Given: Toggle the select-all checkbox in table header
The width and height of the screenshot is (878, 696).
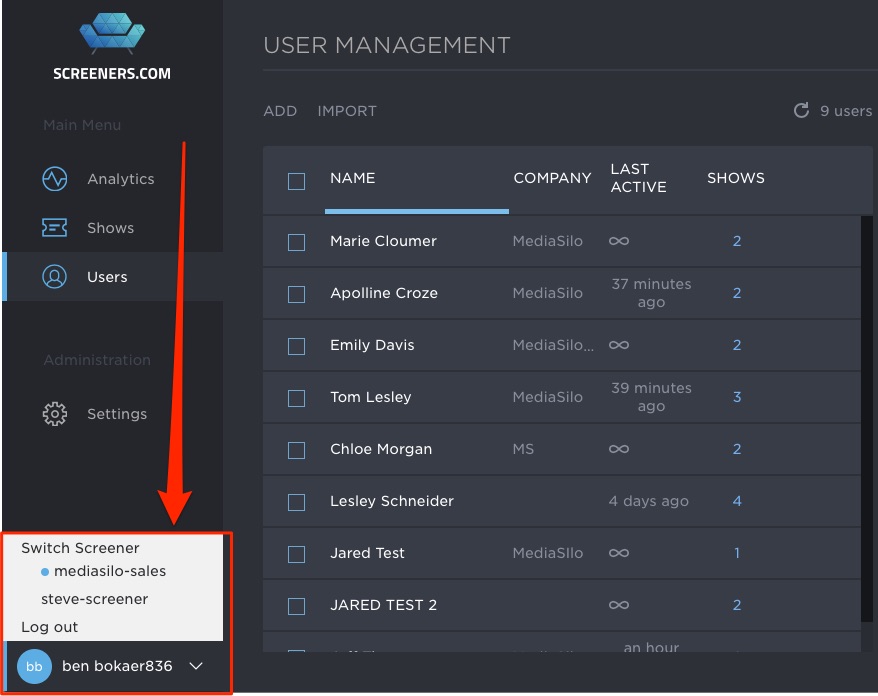Looking at the screenshot, I should point(296,179).
